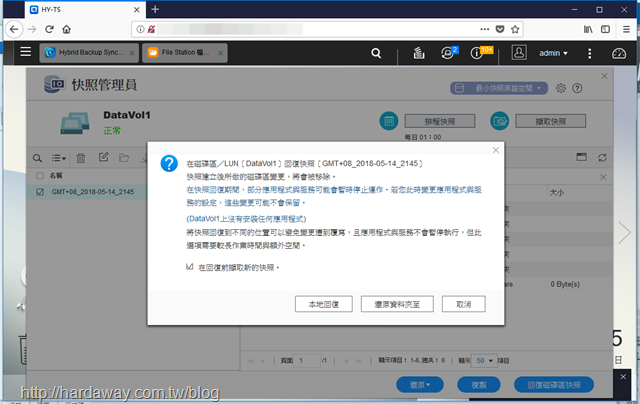The image size is (640, 404).
Task: Open Snapshot Manager help icon
Action: coord(577,88)
